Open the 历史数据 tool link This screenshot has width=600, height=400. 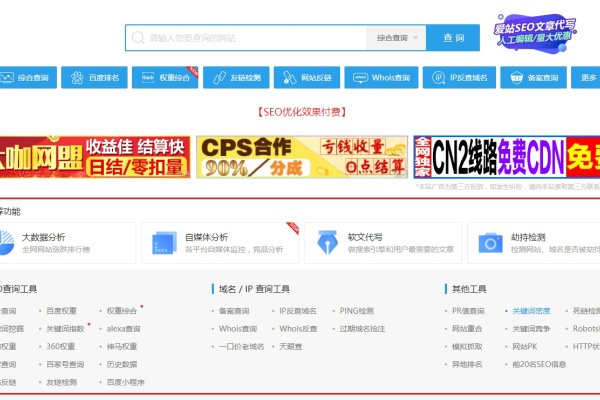pyautogui.click(x=122, y=364)
